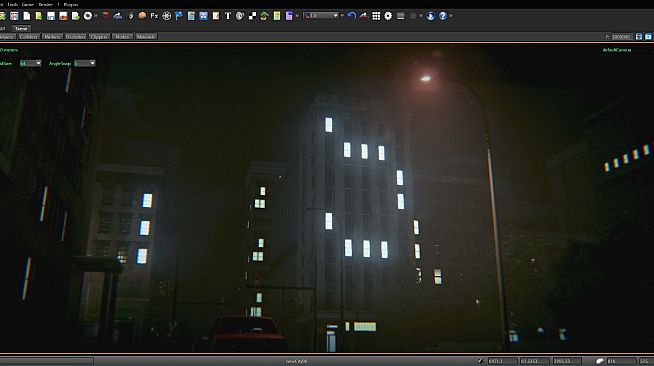The width and height of the screenshot is (654, 366).
Task: Click the far-plane value input field
Action: coord(621,37)
